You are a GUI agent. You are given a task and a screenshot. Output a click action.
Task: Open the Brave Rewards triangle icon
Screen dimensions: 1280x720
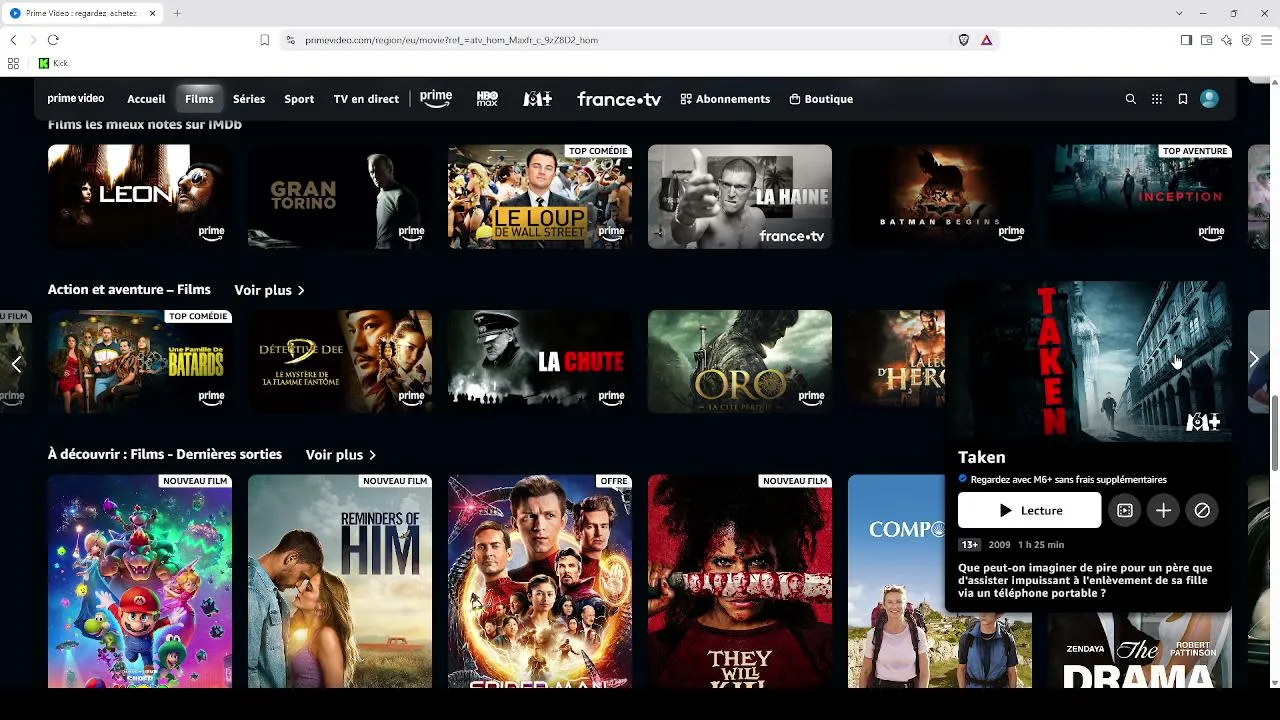(x=986, y=40)
